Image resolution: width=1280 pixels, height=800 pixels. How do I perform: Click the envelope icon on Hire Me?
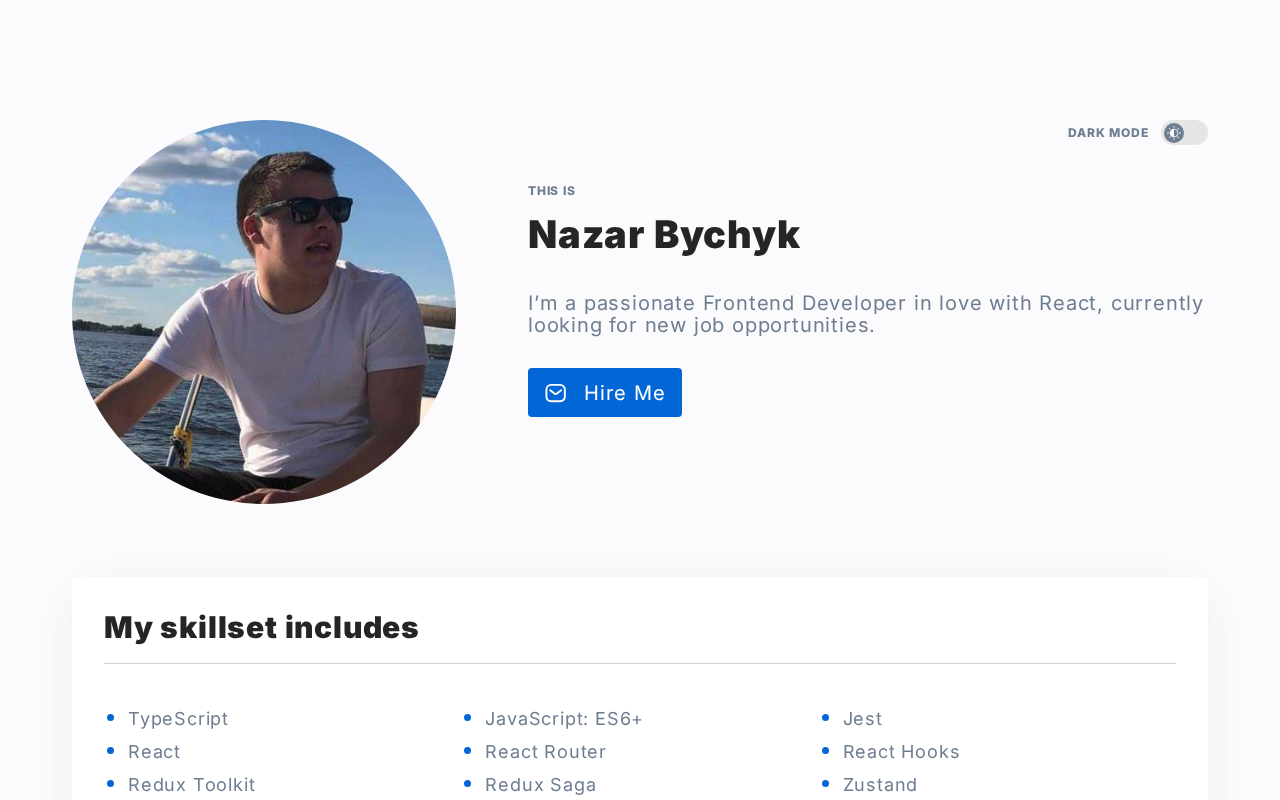[x=556, y=393]
